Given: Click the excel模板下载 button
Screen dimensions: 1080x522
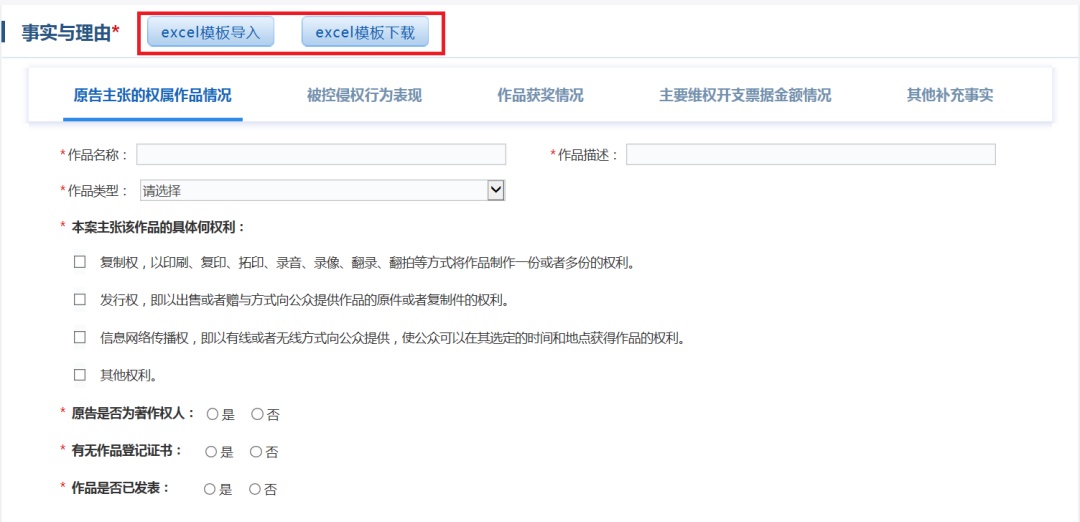Looking at the screenshot, I should (365, 32).
